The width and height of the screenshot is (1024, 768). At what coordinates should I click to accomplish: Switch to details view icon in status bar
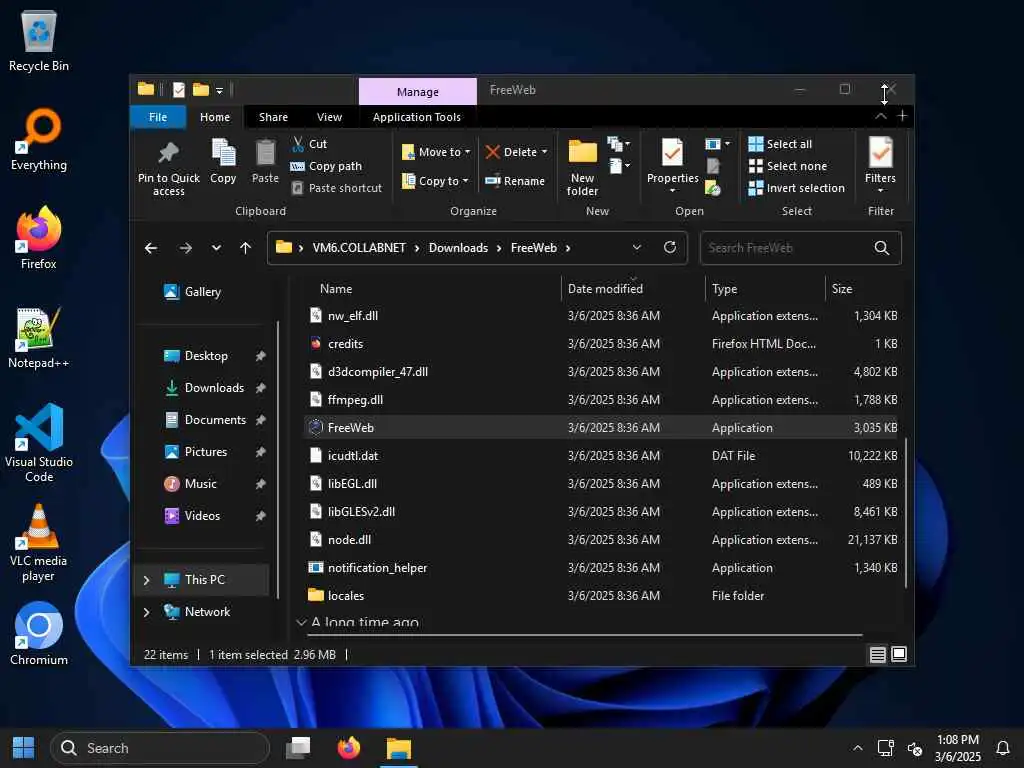point(878,654)
